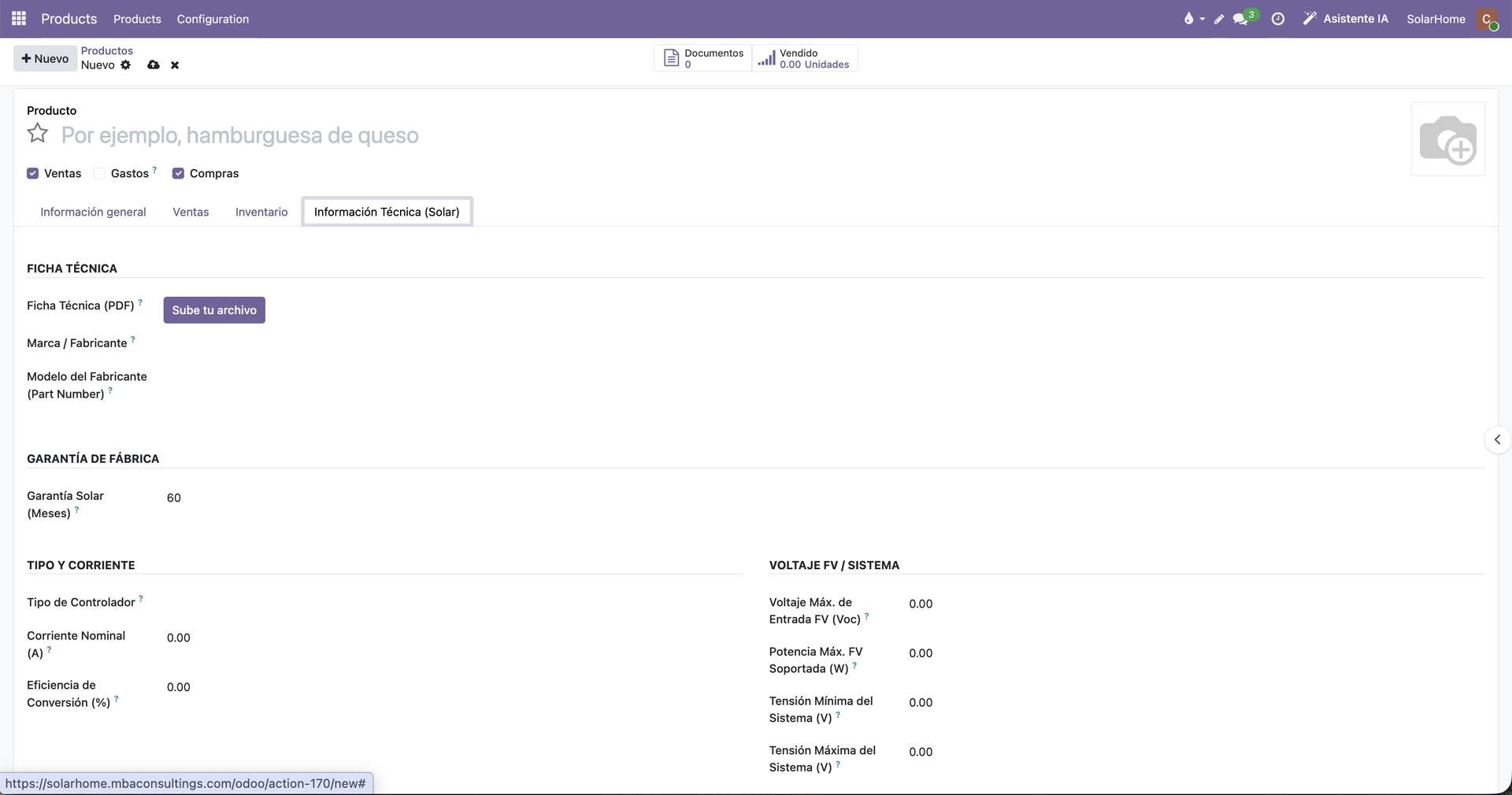Switch to the Inventario tab
Viewport: 1512px width, 795px height.
point(261,212)
